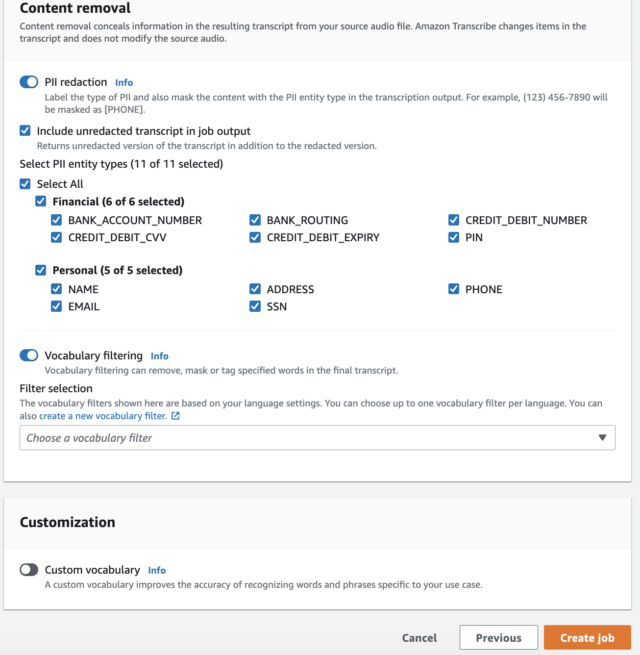Disable the Vocabulary filtering switch

[x=29, y=355]
